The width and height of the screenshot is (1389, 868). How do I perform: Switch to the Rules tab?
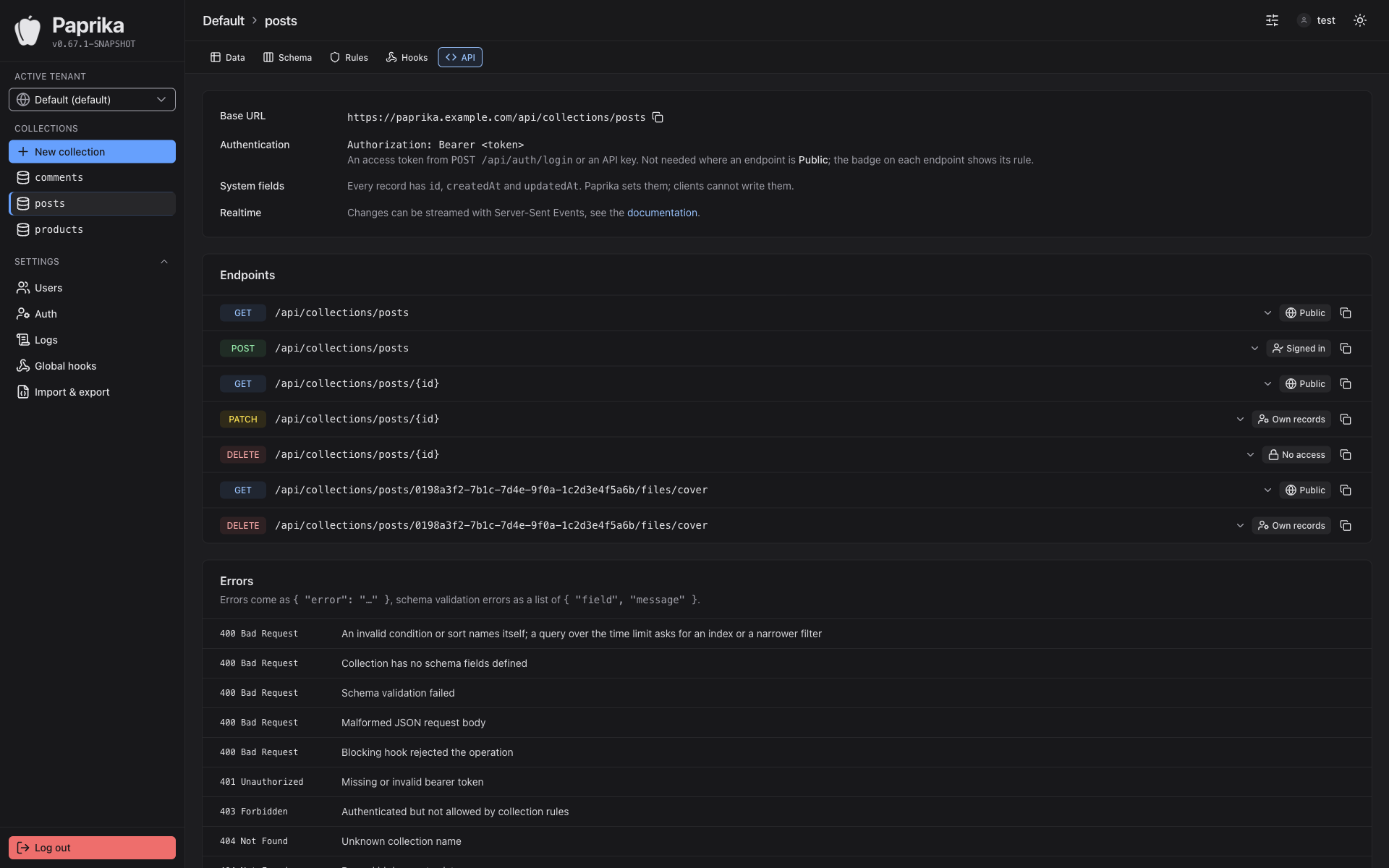click(349, 57)
